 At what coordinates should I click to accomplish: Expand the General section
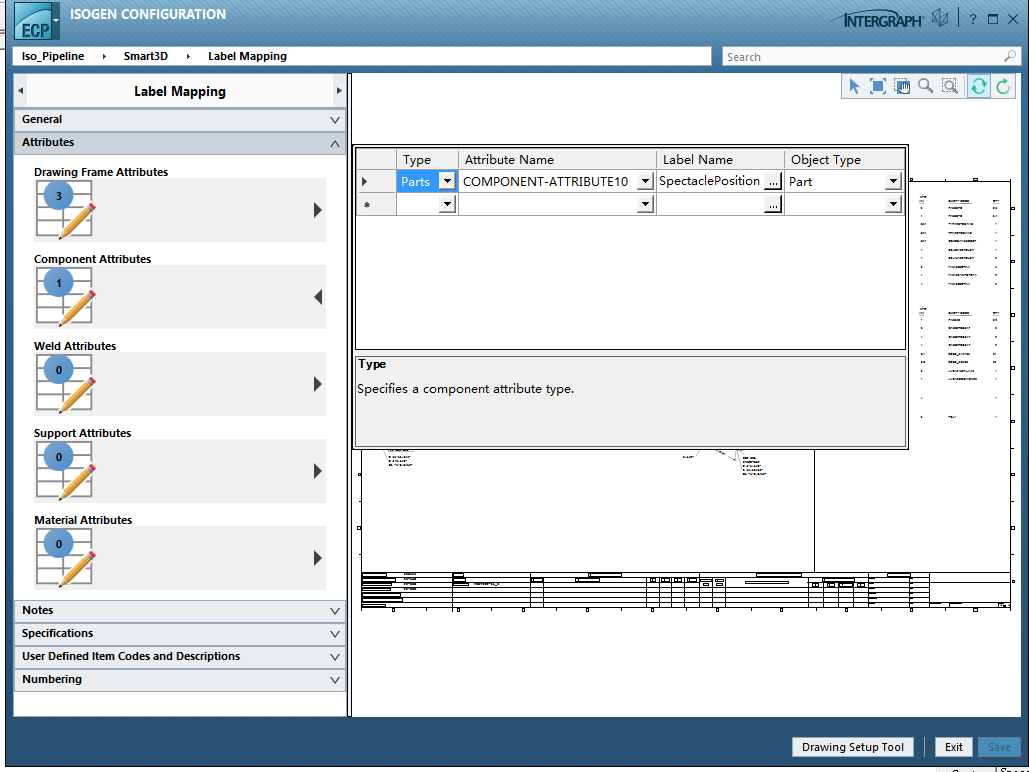[x=179, y=119]
